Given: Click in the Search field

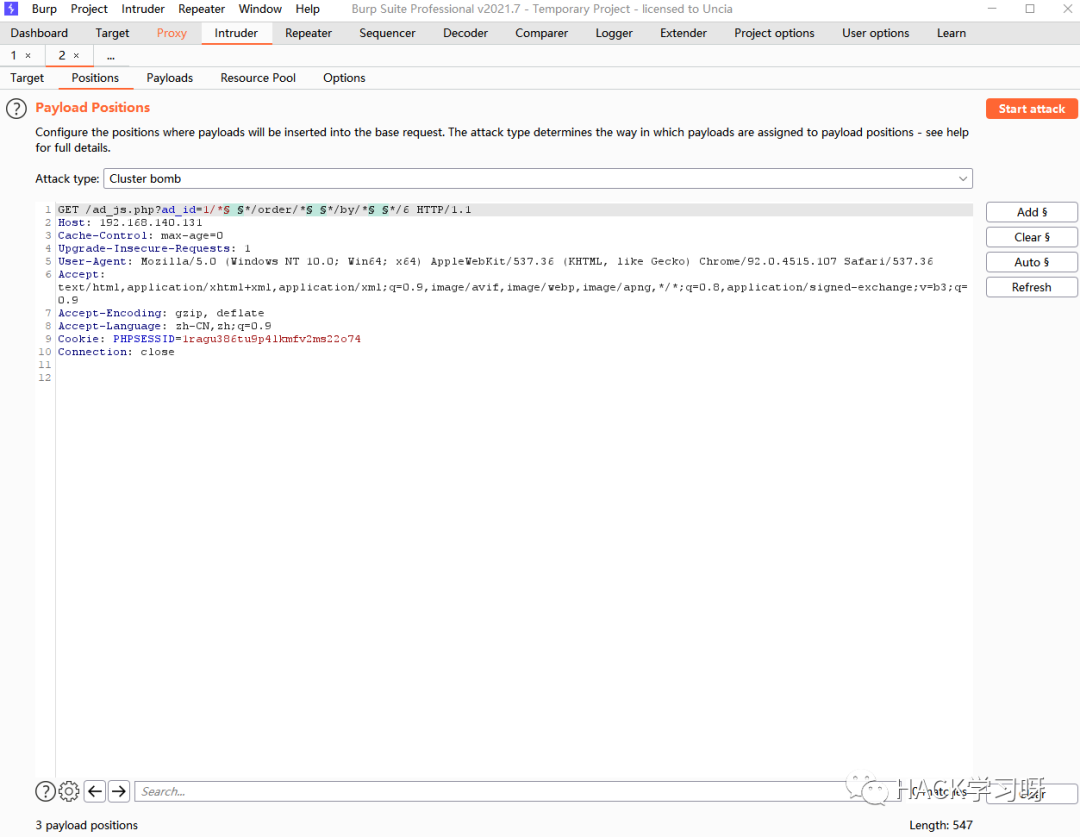Looking at the screenshot, I should [x=517, y=792].
